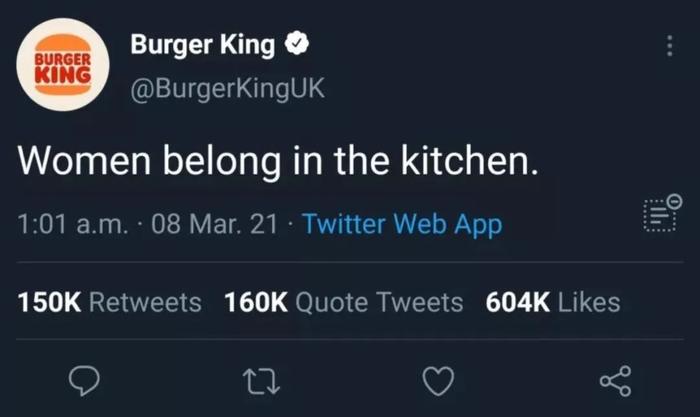Viewport: 700px width, 417px height.
Task: Open the Burger King profile avatar
Action: click(62, 64)
